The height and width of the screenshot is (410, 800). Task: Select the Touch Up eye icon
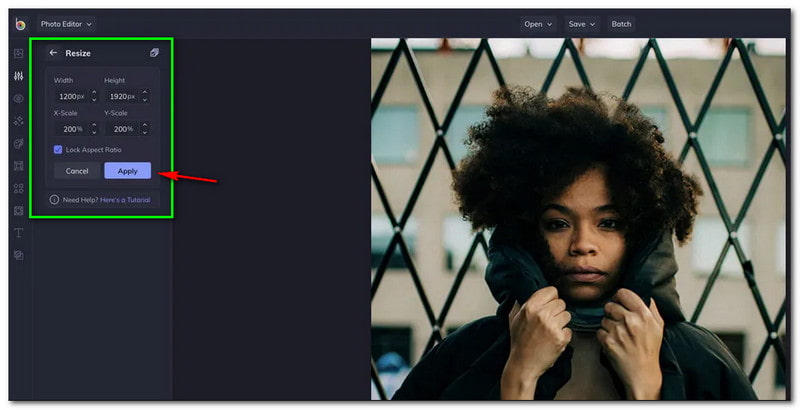point(18,98)
